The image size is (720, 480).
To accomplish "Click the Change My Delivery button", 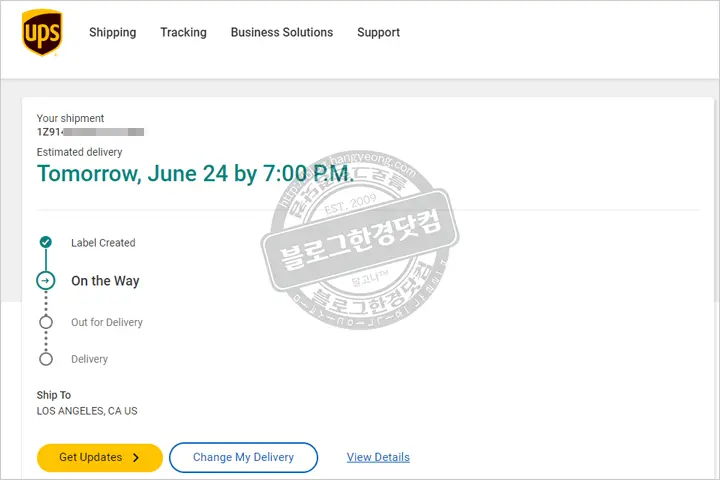I will 243,457.
